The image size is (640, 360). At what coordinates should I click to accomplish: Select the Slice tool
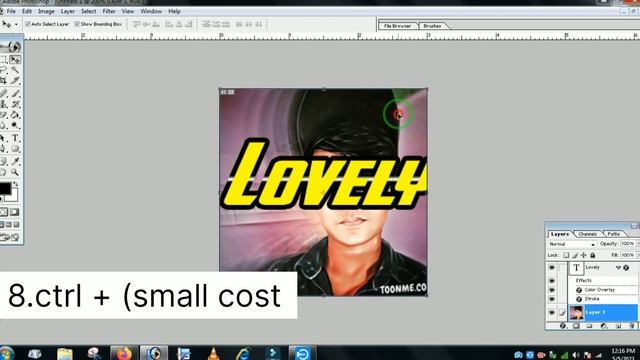point(16,80)
